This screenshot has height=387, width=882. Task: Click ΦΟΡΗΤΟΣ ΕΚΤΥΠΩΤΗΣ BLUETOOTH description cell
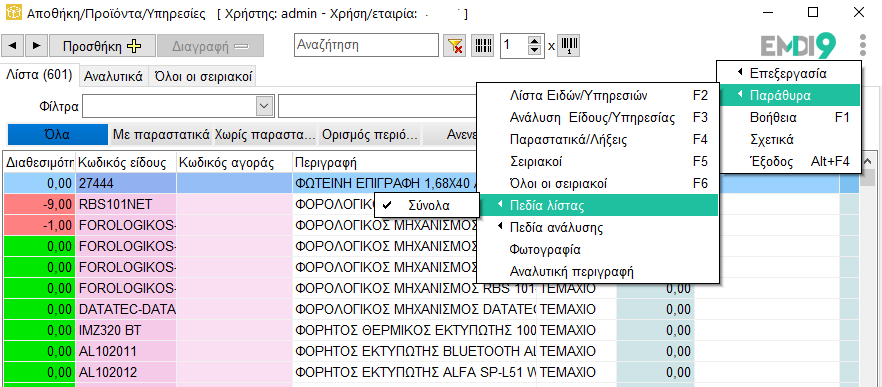click(415, 352)
